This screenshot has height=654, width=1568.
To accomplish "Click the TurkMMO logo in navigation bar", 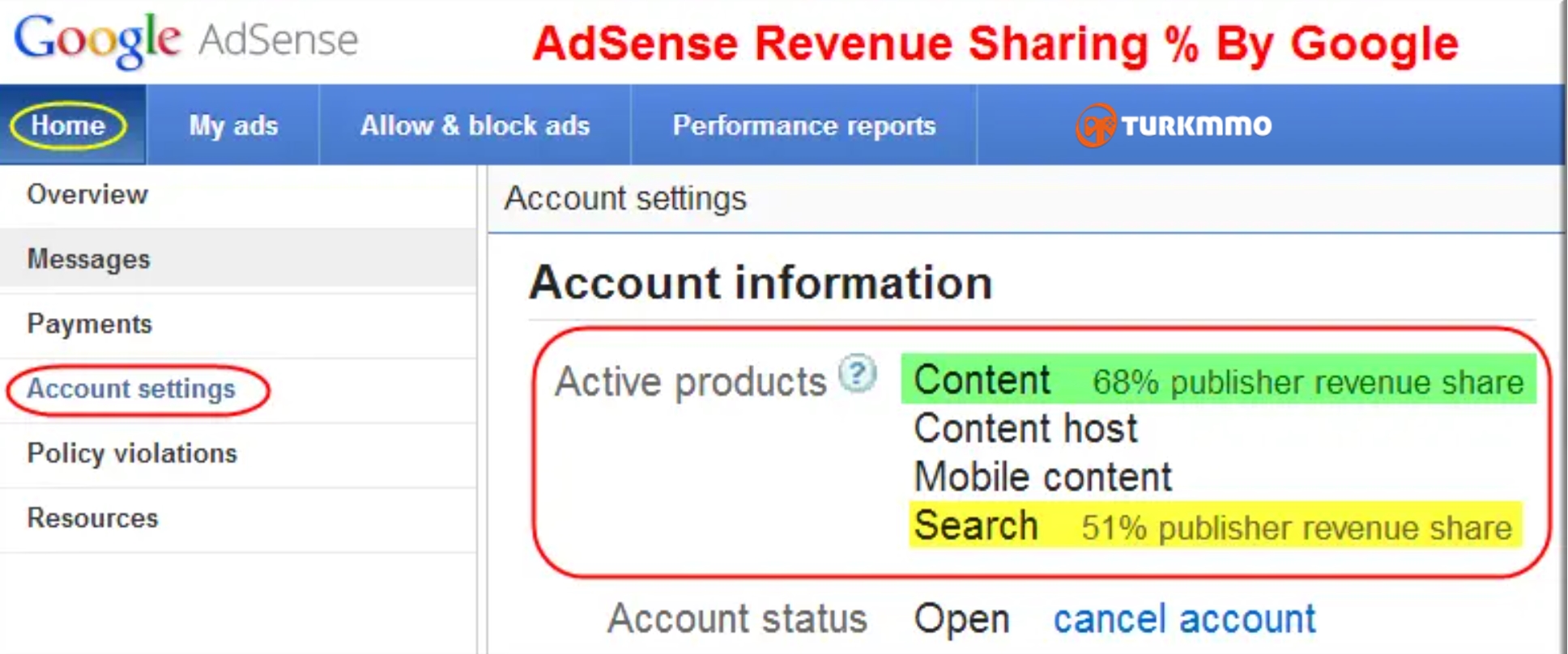I will click(1174, 125).
